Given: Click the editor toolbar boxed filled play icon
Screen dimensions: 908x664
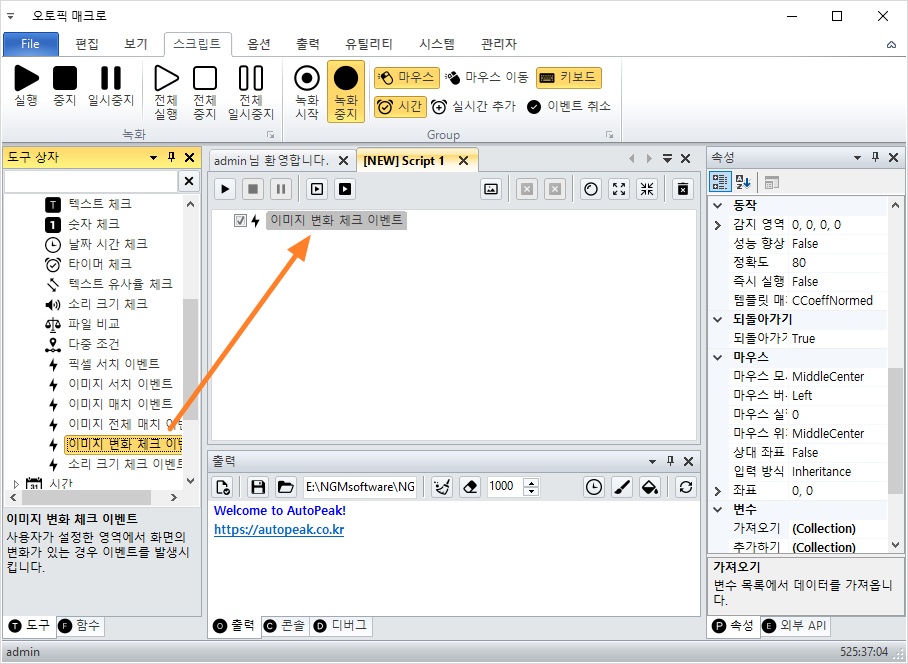Looking at the screenshot, I should pyautogui.click(x=345, y=189).
